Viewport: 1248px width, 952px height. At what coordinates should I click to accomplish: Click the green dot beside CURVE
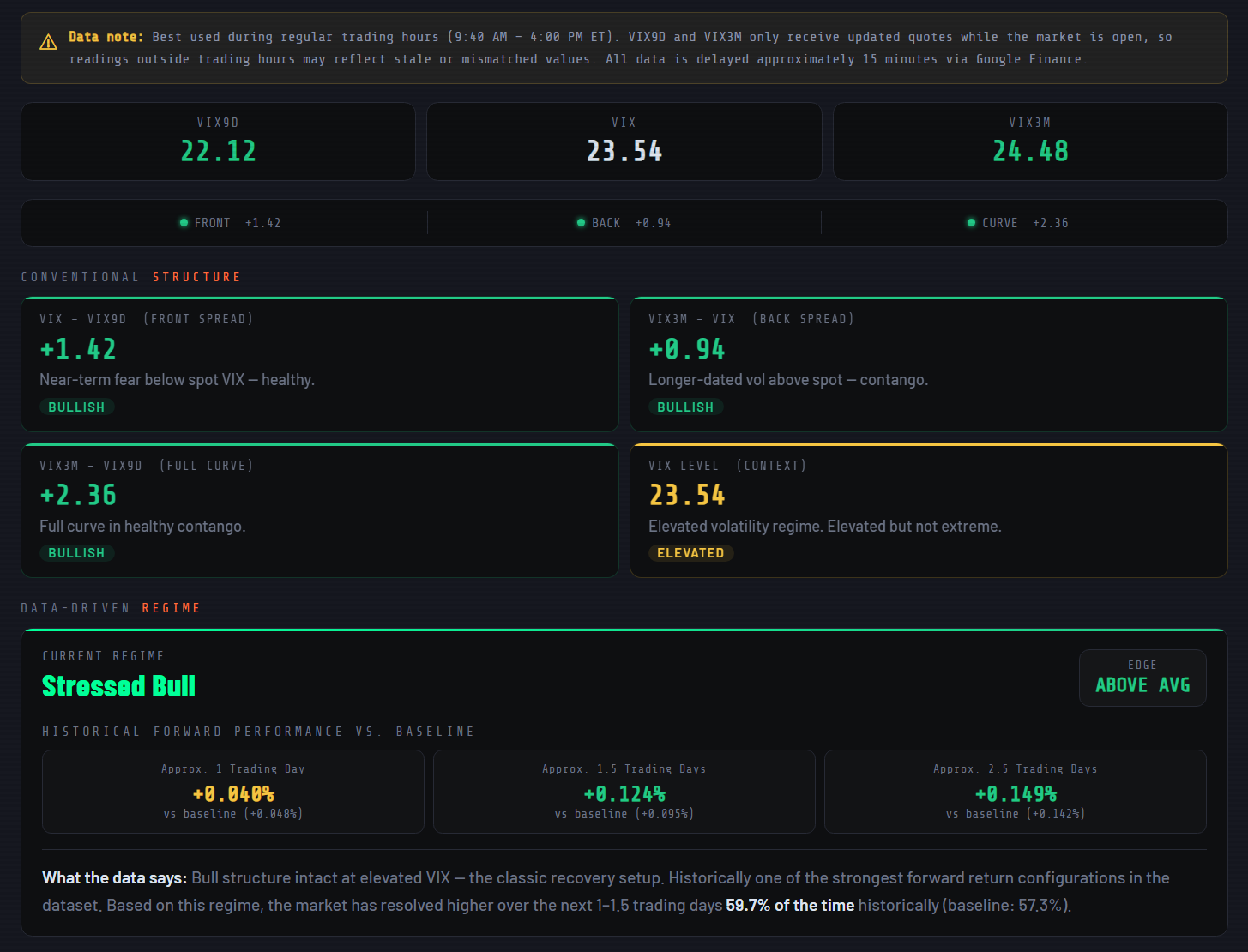tap(971, 222)
